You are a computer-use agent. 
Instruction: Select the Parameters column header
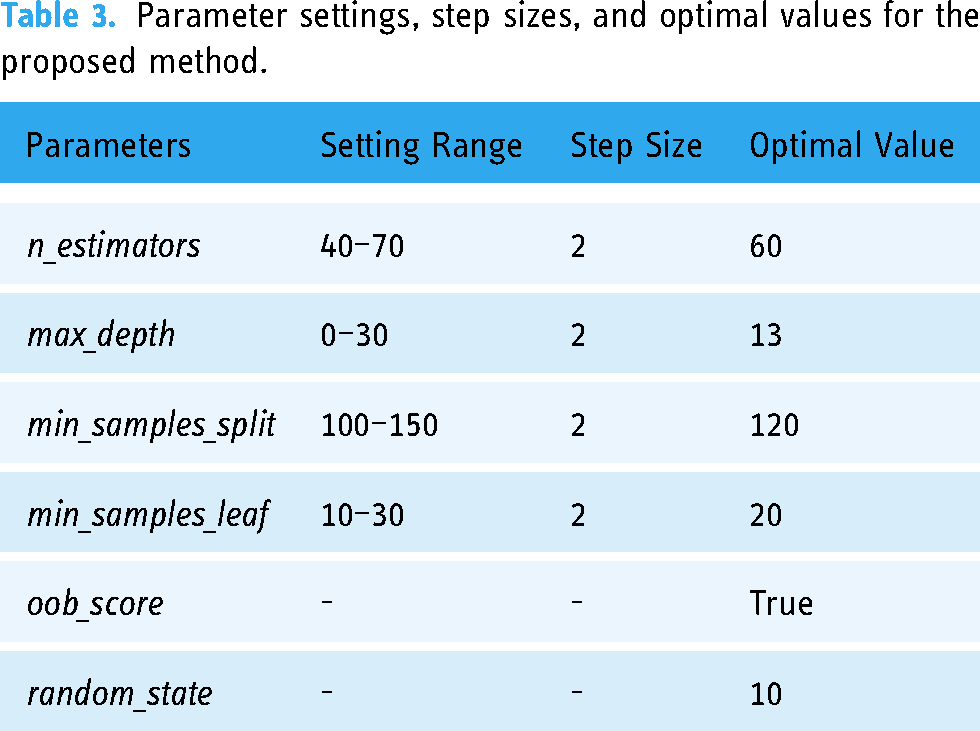click(108, 146)
